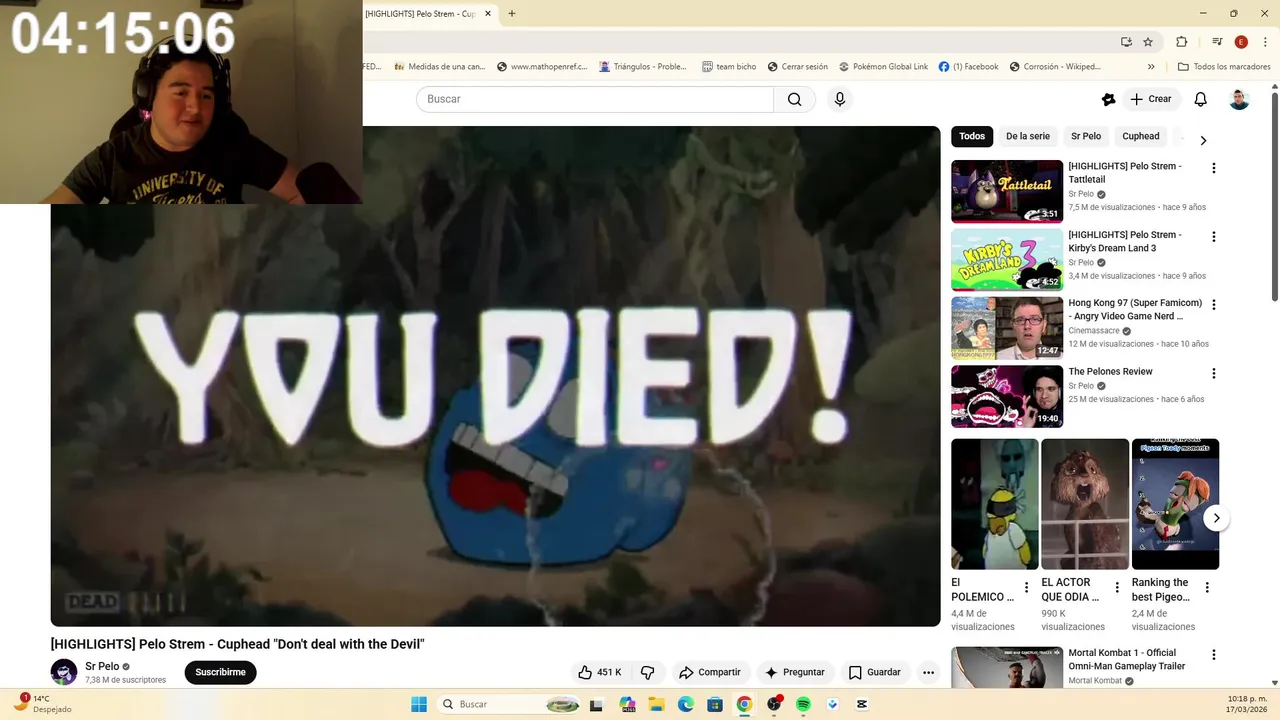Focus the YouTube Buscar search field
Screen dimensions: 1280x720
coord(595,99)
